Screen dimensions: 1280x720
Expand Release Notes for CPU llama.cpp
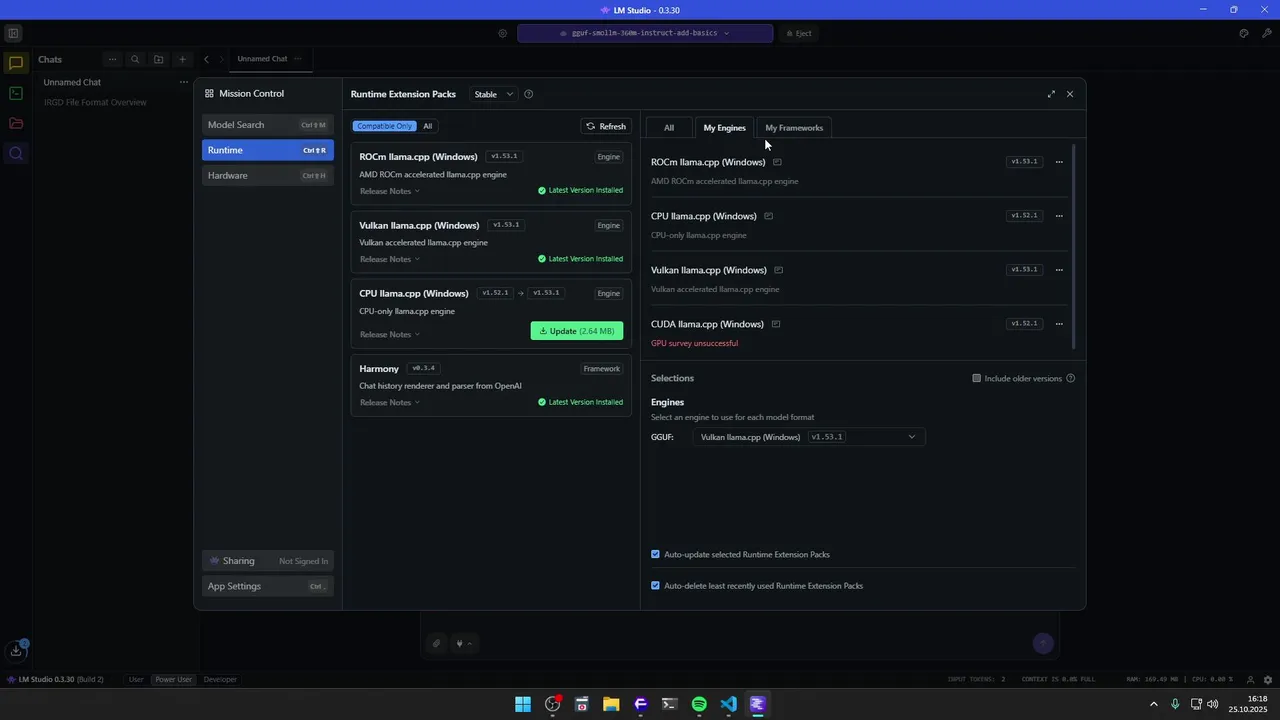tap(389, 334)
